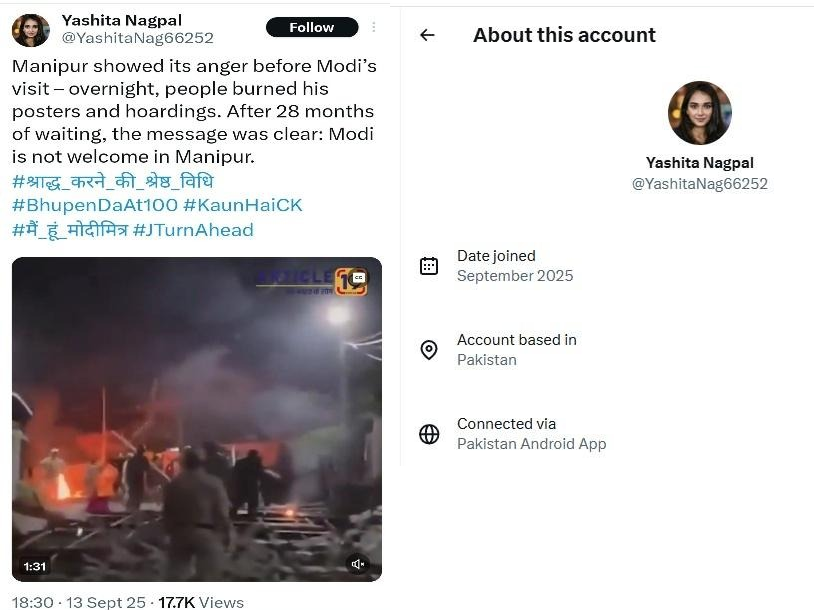Click the globe icon beside Connected via
The width and height of the screenshot is (814, 610).
coord(429,434)
